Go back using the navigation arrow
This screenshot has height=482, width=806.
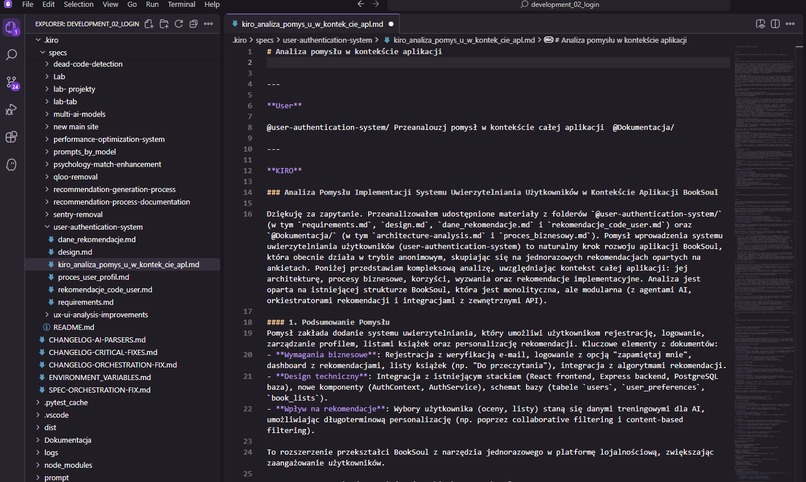(361, 4)
